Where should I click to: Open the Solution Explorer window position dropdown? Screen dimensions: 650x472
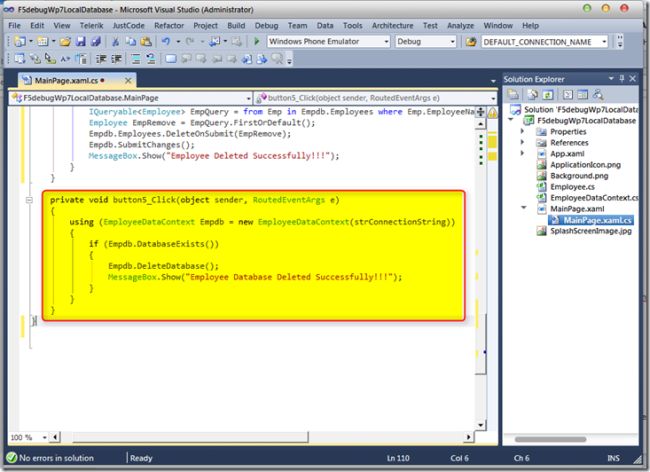[611, 78]
